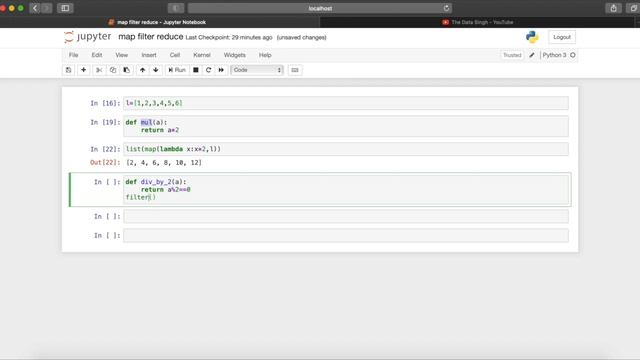Click the Trusted notebook indicator
Viewport: 640px width, 360px height.
pyautogui.click(x=512, y=55)
